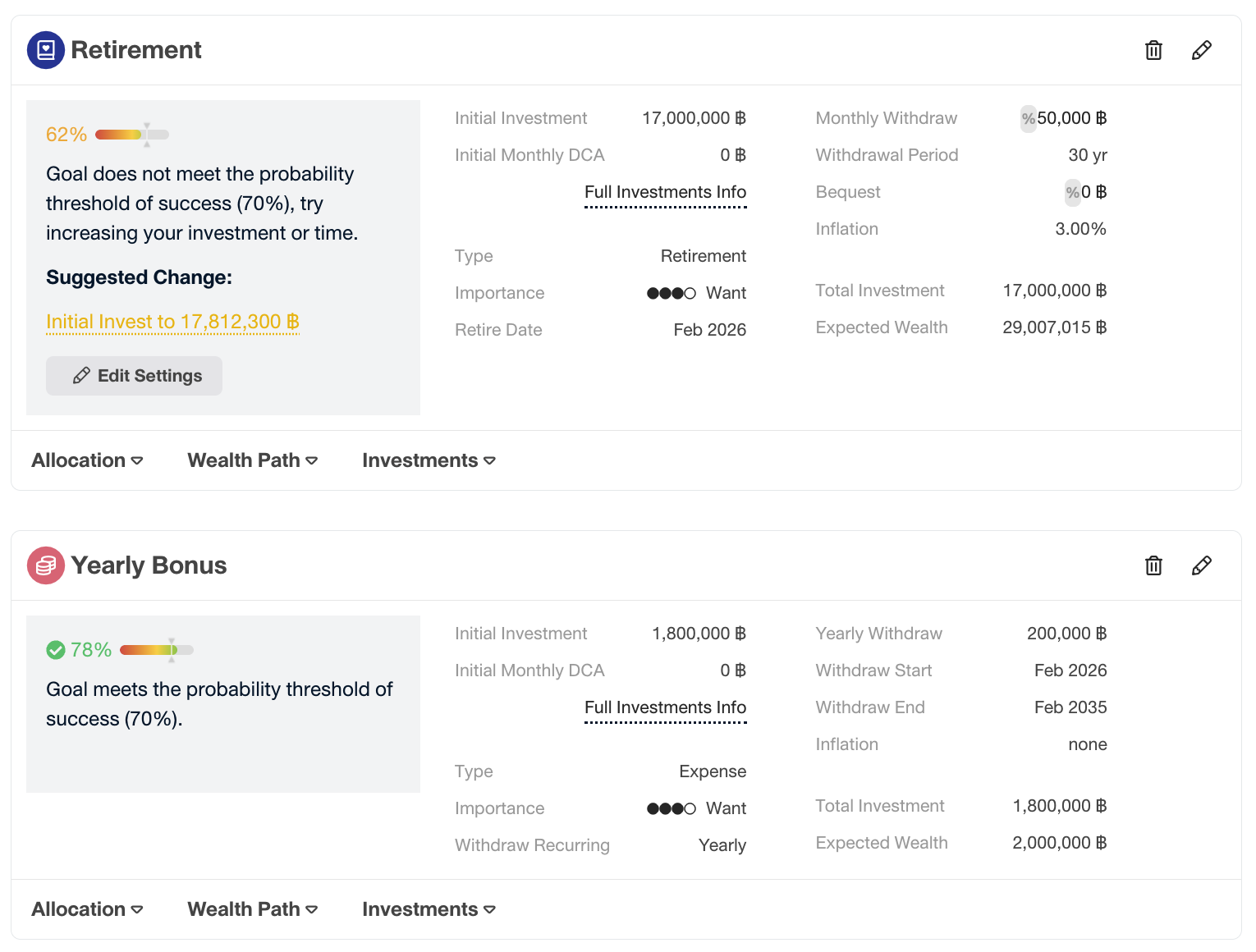Image resolution: width=1256 pixels, height=952 pixels.
Task: Click the Retirement goal book icon
Action: point(46,50)
